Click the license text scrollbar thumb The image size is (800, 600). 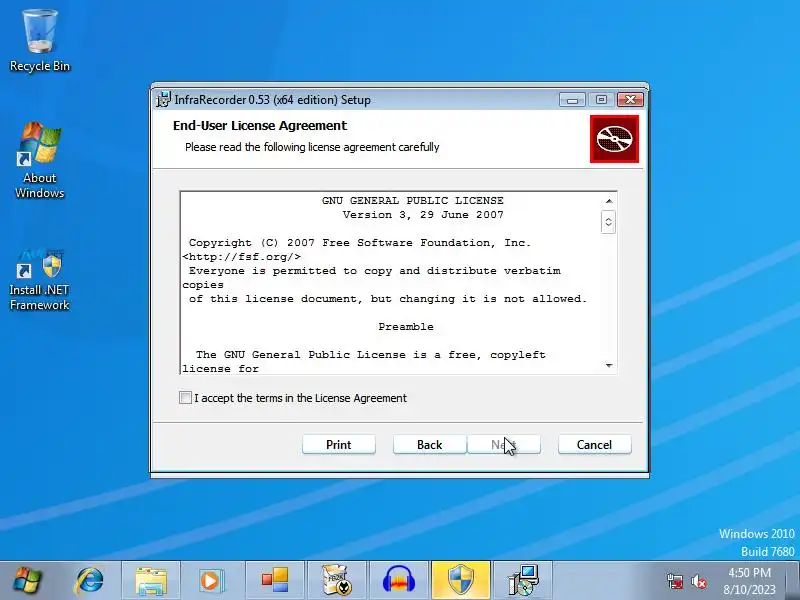click(608, 222)
